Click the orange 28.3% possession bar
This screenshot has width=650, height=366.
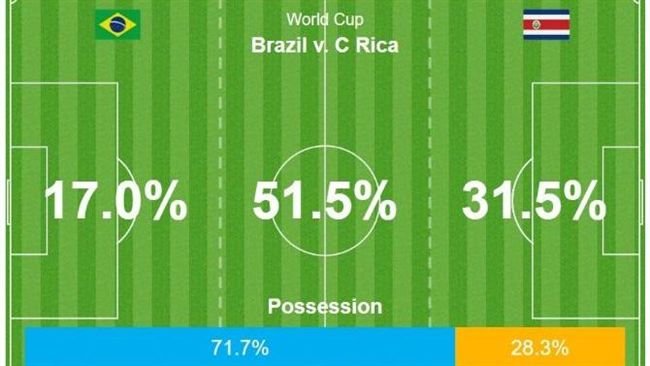tap(540, 347)
